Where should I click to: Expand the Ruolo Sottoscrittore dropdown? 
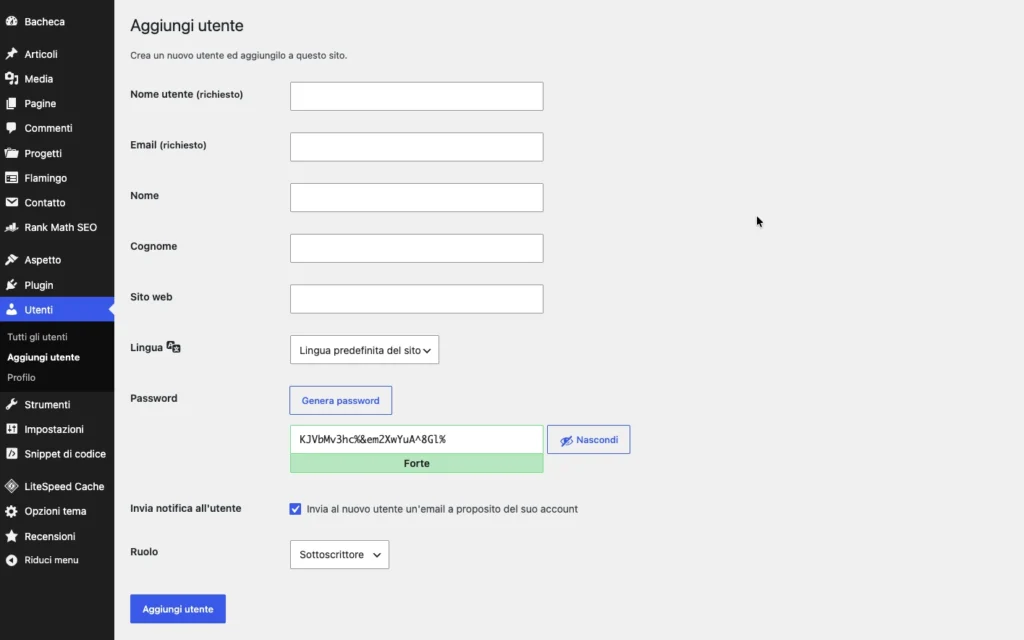pos(340,554)
